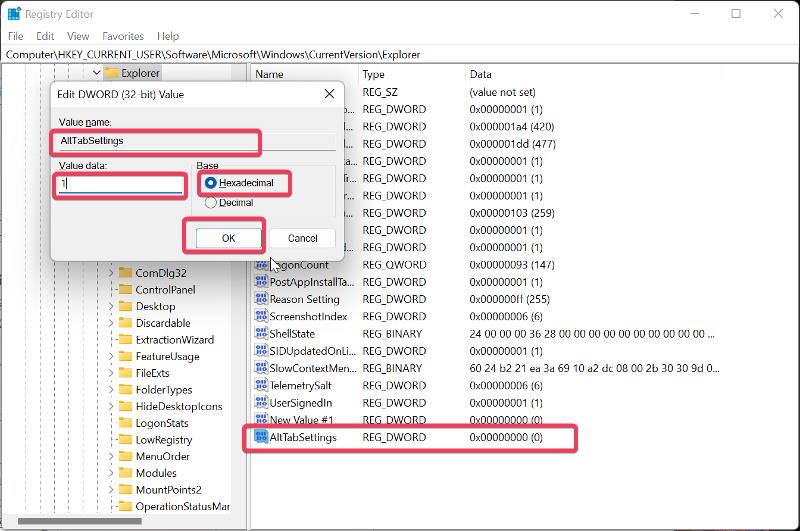Click the Value data input field

120,184
